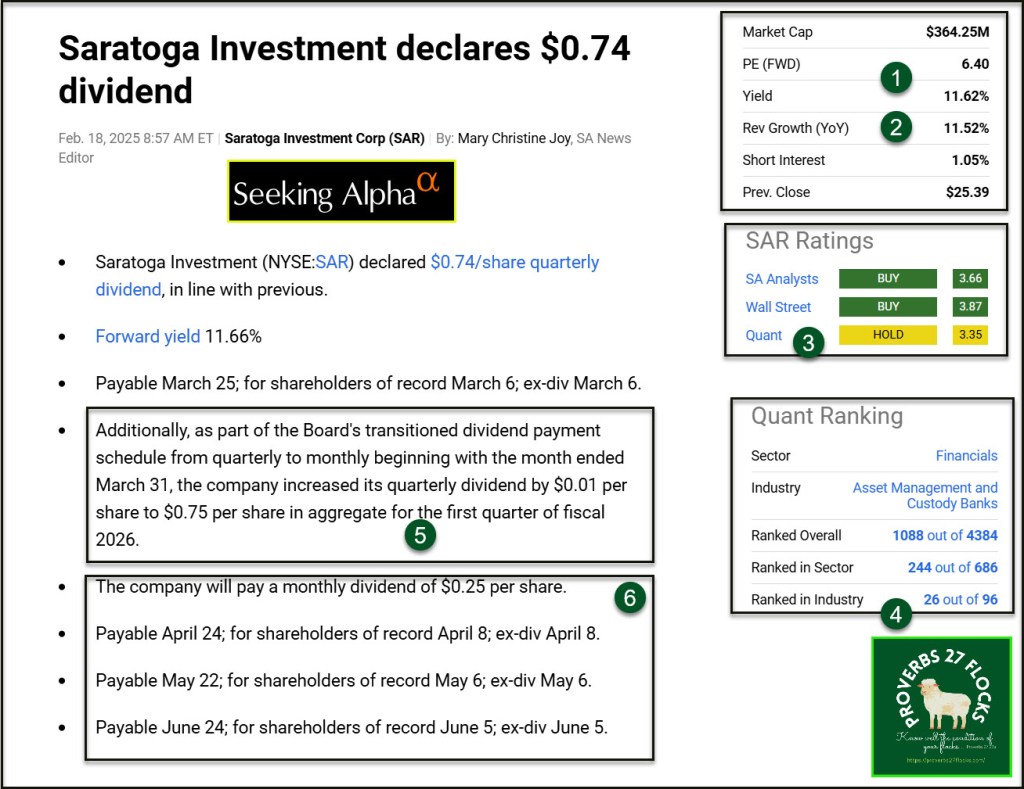Open the SA Analysts ratings link
1024x789 pixels.
point(781,279)
